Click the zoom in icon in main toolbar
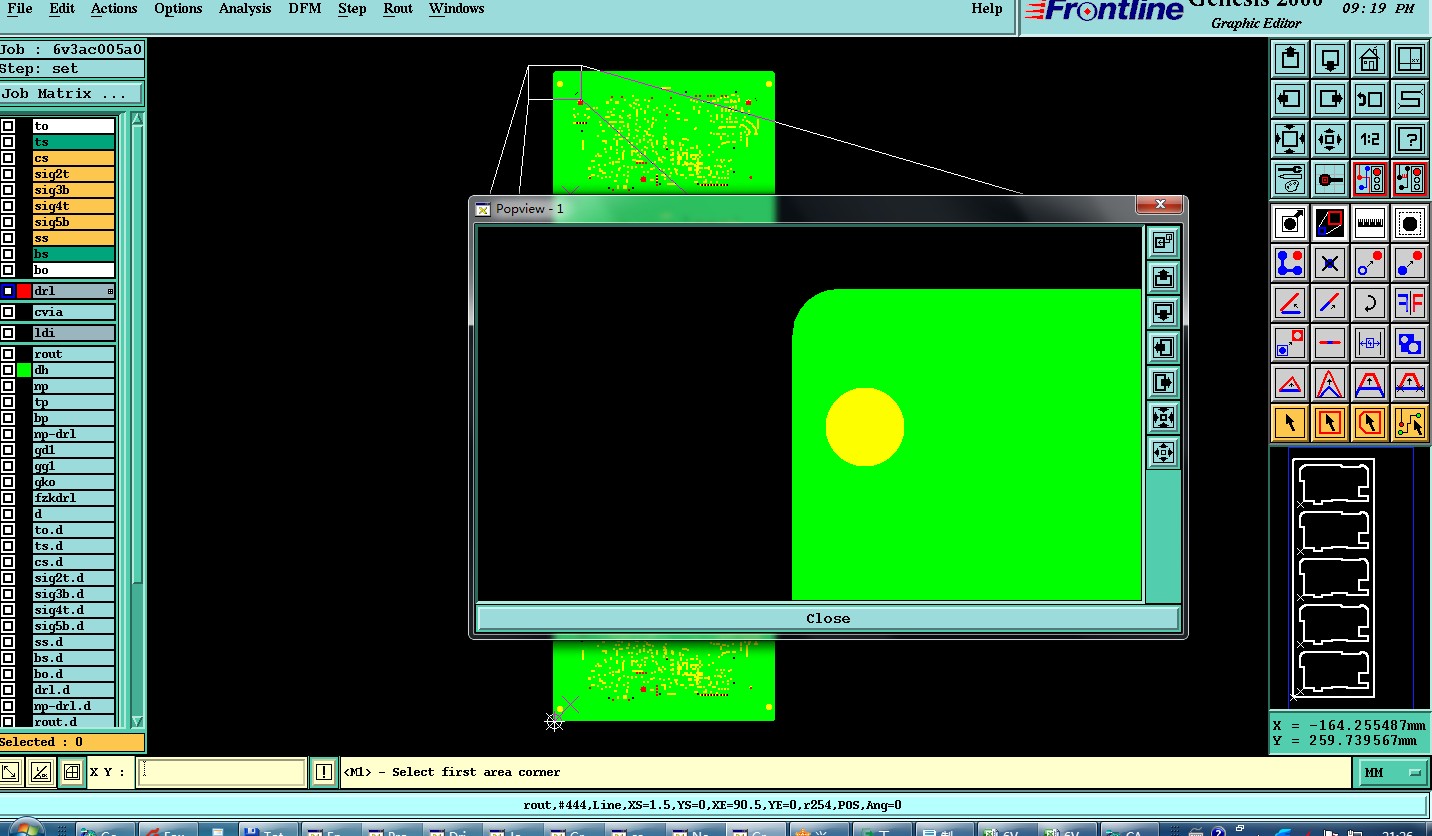1432x836 pixels. click(1290, 139)
